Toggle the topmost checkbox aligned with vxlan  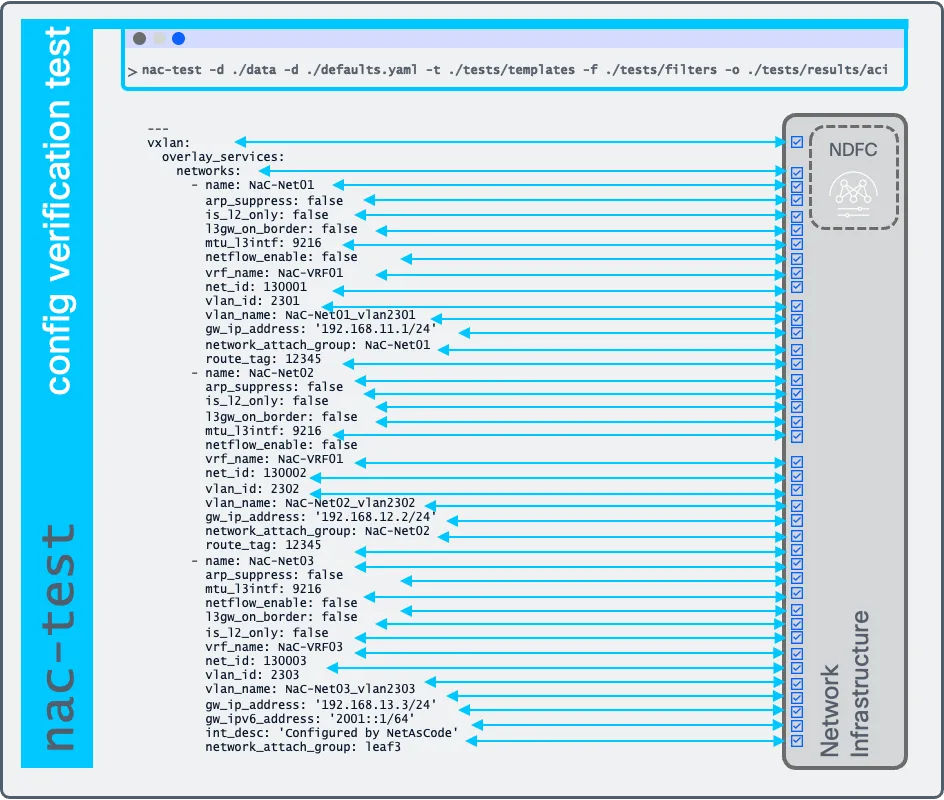pos(796,142)
